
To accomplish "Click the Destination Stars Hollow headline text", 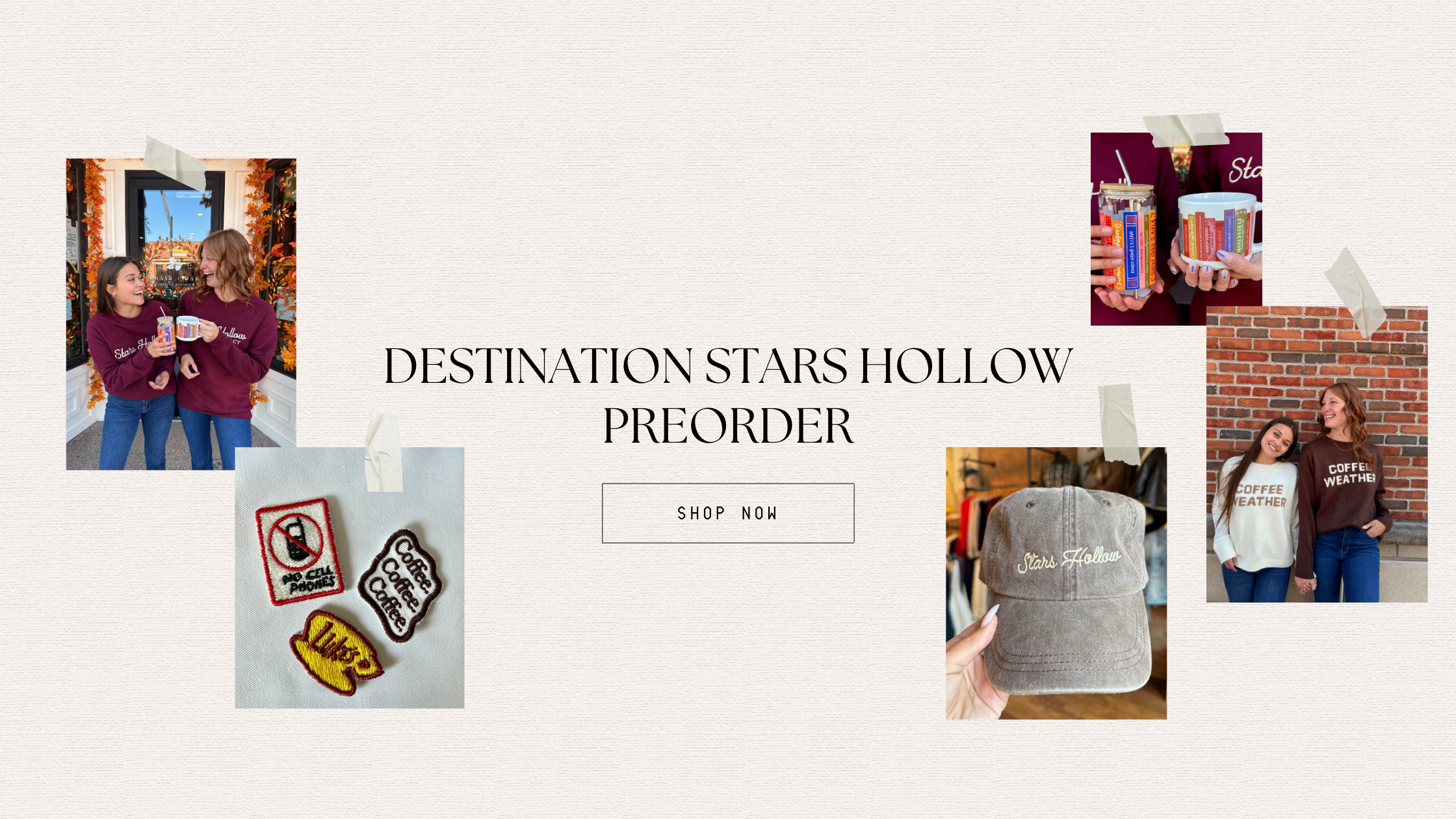I will pos(728,395).
